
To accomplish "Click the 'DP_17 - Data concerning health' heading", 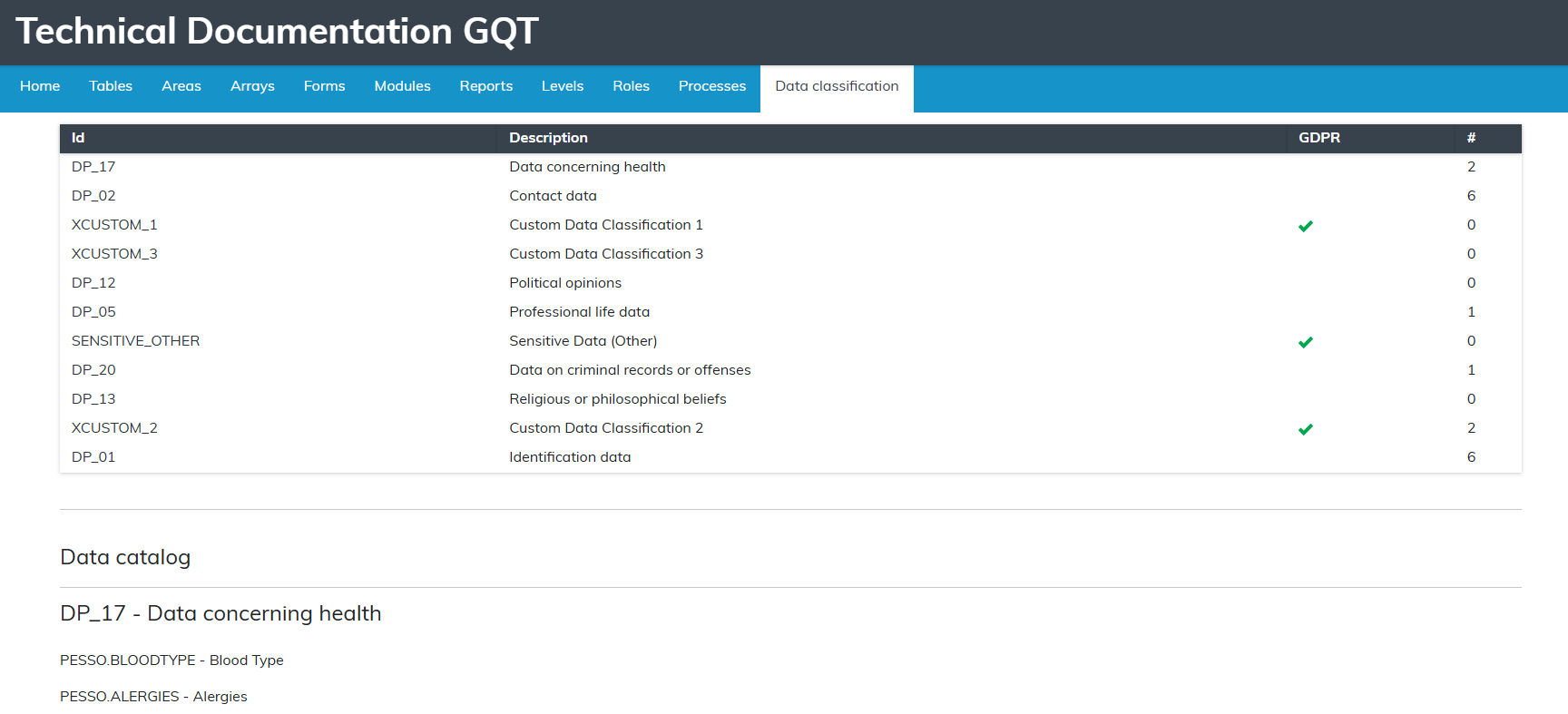I will tap(220, 613).
